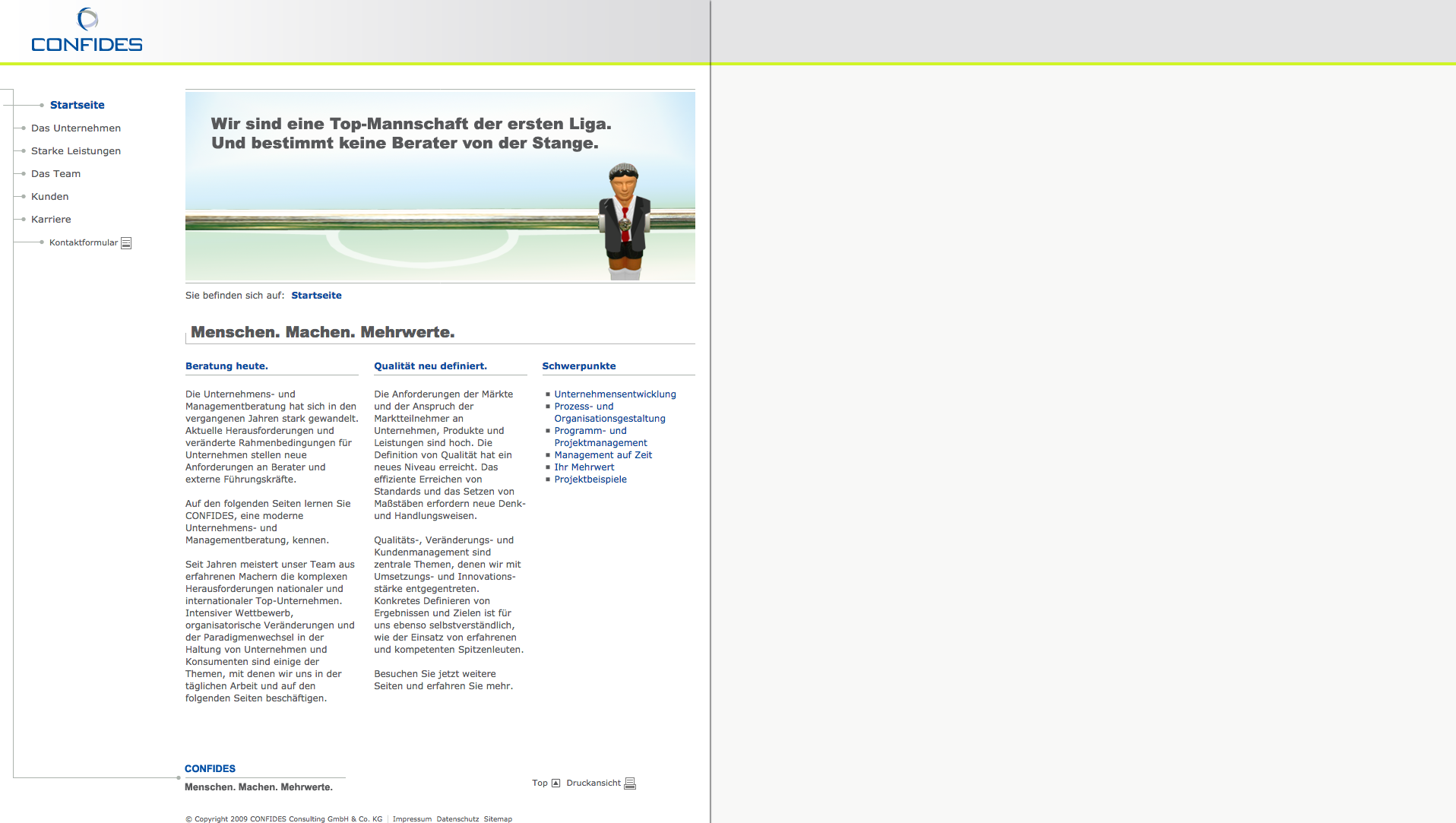Click the CONFIDES logo in header
Screen dimensions: 1456x823
(87, 31)
